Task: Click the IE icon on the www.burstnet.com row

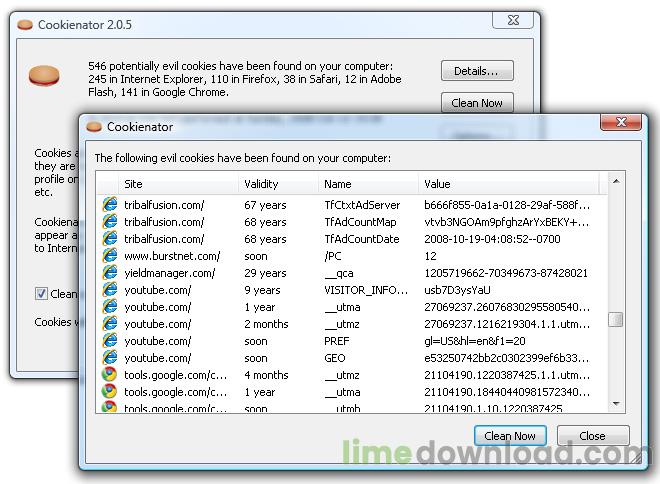Action: [110, 255]
